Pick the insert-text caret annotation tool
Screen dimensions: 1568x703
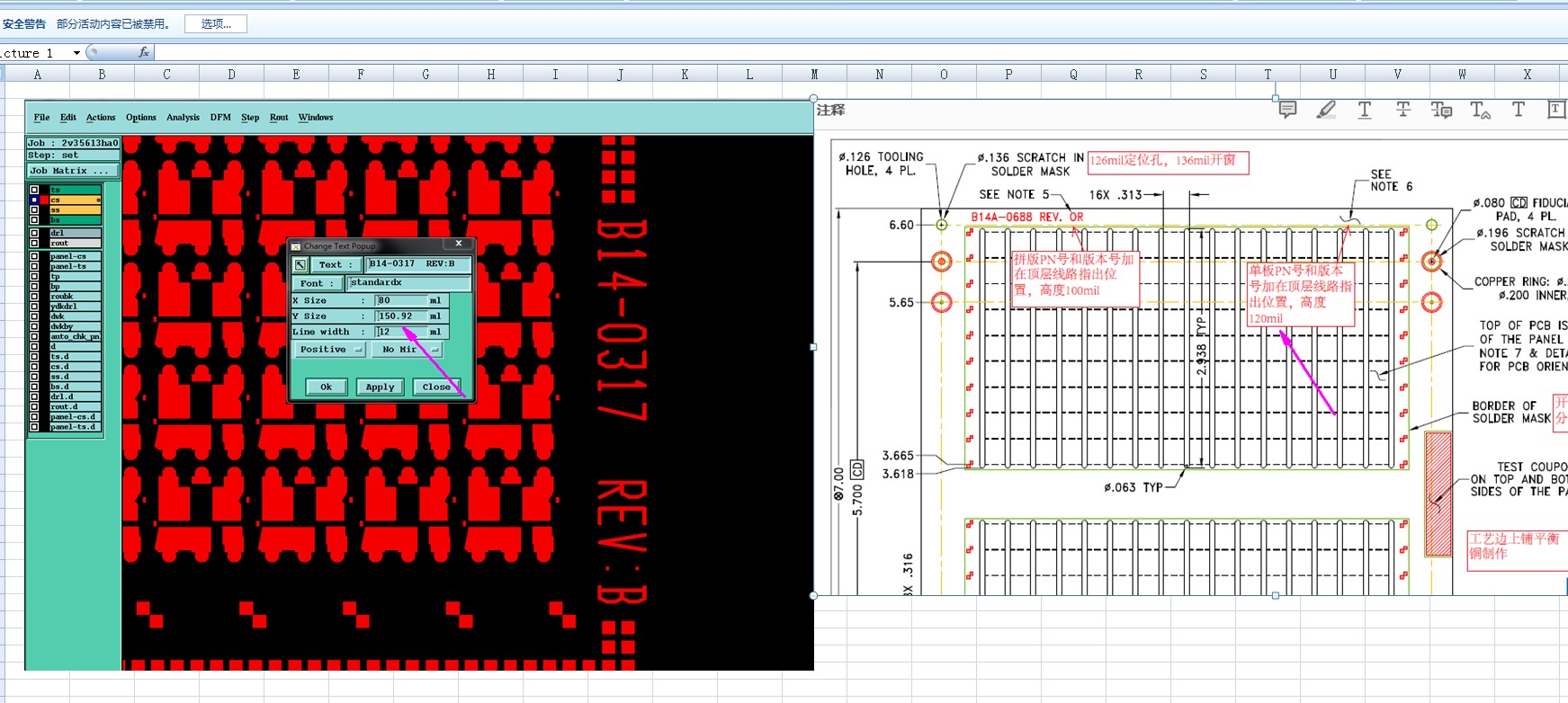click(1480, 110)
